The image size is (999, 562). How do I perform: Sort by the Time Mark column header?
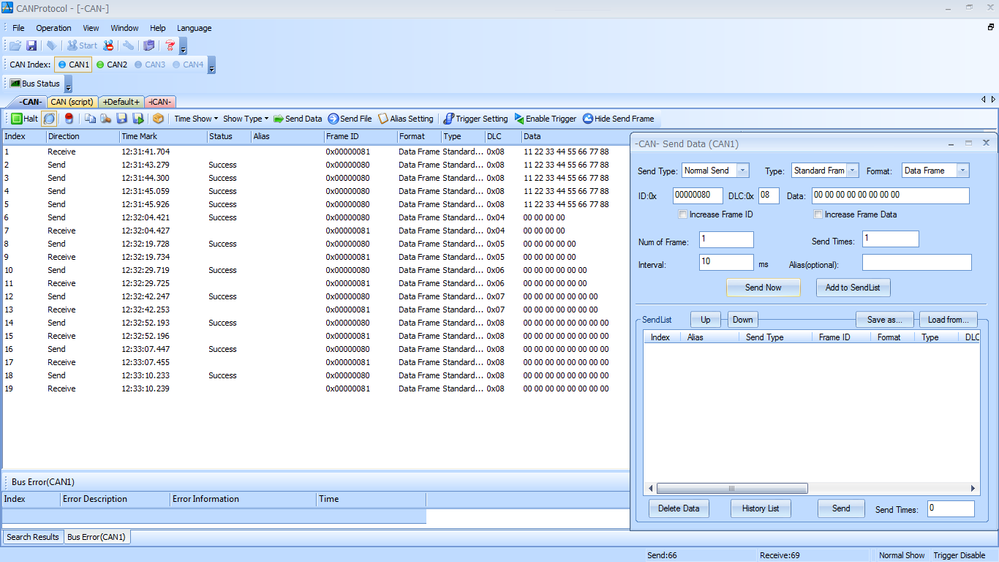(163, 136)
